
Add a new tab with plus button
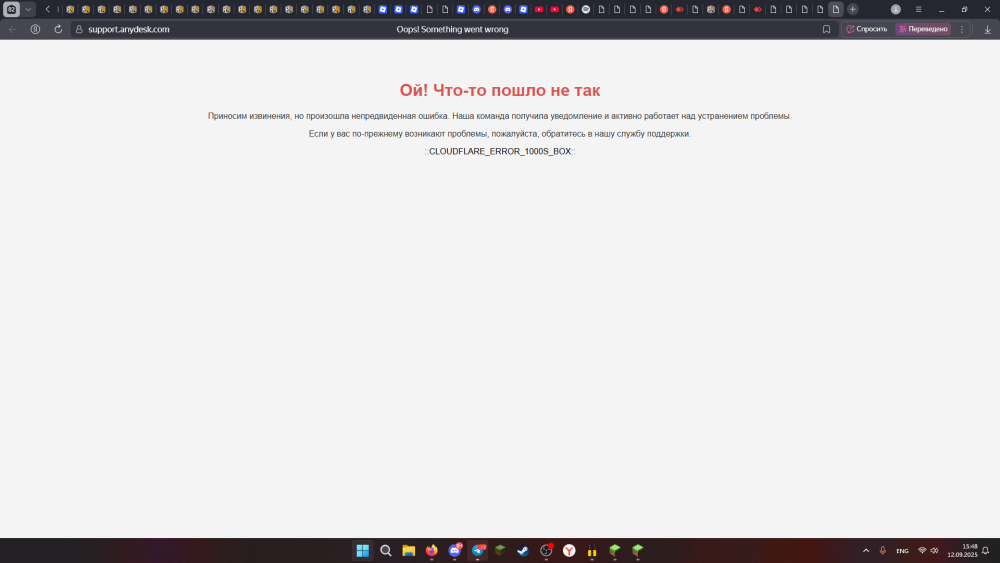pos(853,10)
